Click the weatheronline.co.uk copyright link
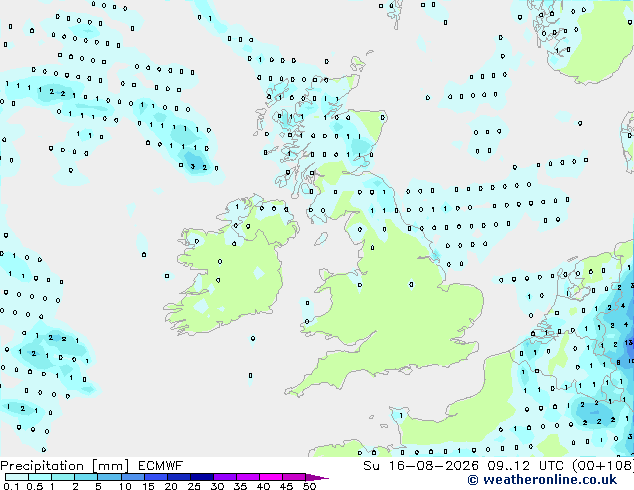 [x=542, y=480]
